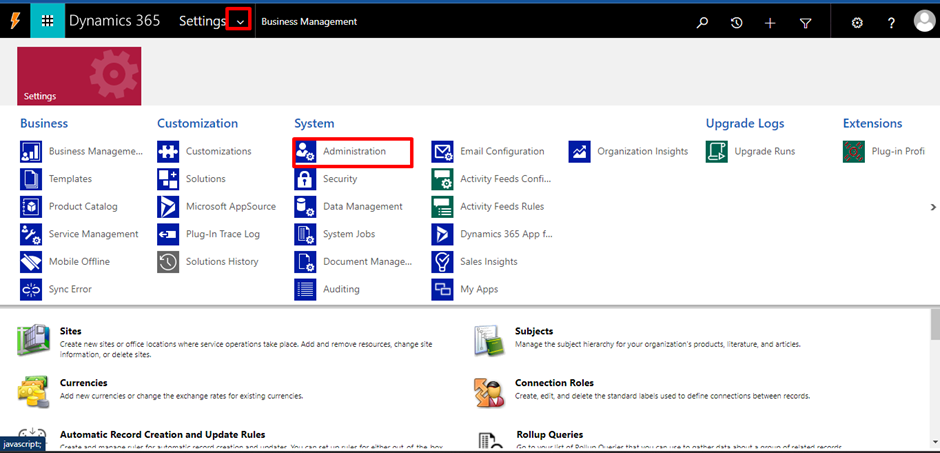The image size is (940, 453).
Task: Open the user profile avatar
Action: 924,22
